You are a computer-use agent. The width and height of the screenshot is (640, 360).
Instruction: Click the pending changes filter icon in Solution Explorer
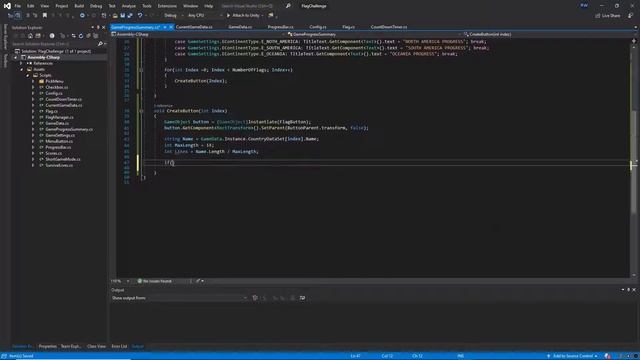(x=52, y=36)
